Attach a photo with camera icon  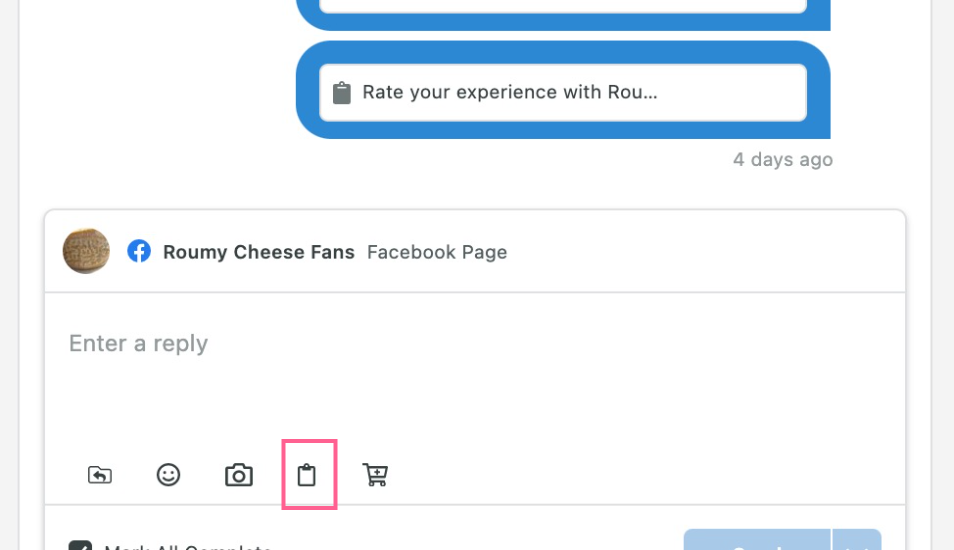point(238,475)
